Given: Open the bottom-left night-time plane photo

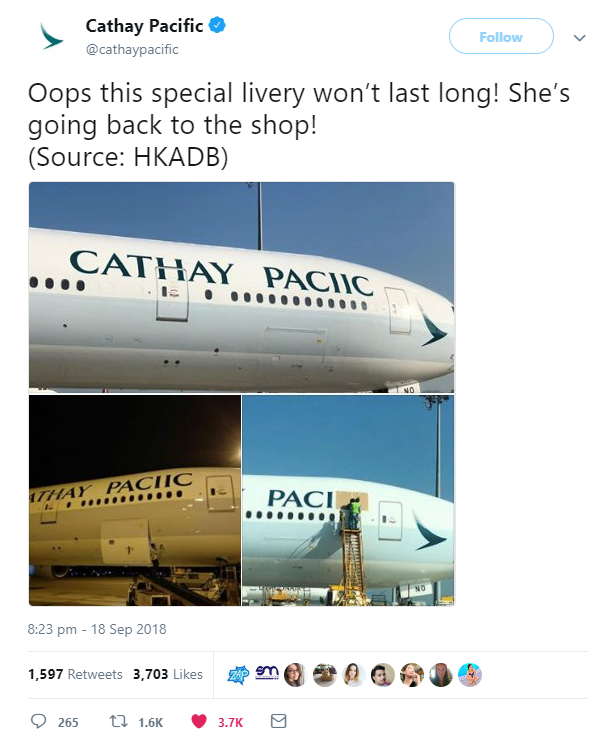Looking at the screenshot, I should [x=134, y=500].
